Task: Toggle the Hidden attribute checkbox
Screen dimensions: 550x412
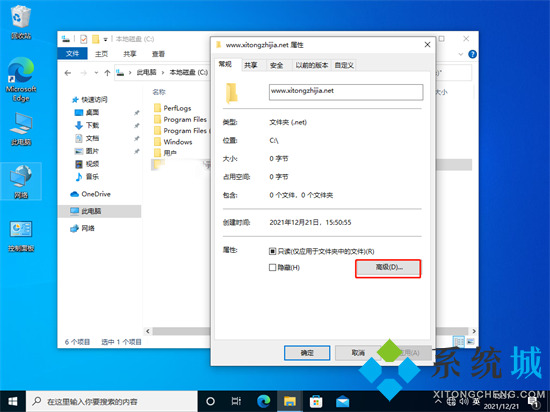Action: point(273,268)
